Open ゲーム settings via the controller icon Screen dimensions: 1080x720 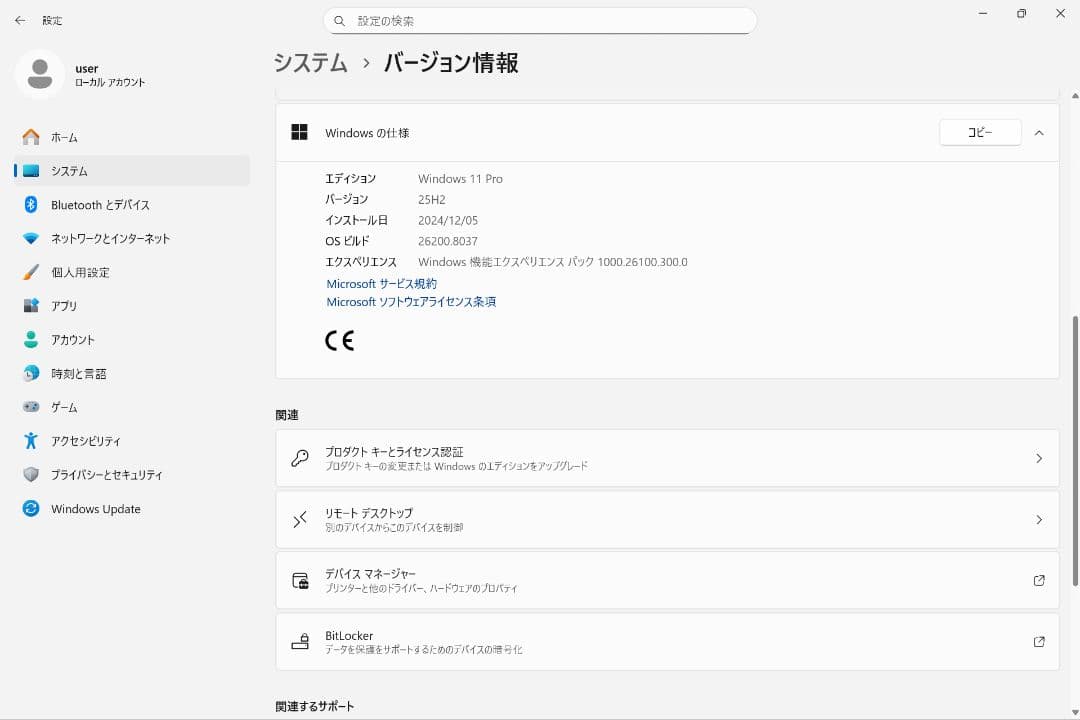31,407
